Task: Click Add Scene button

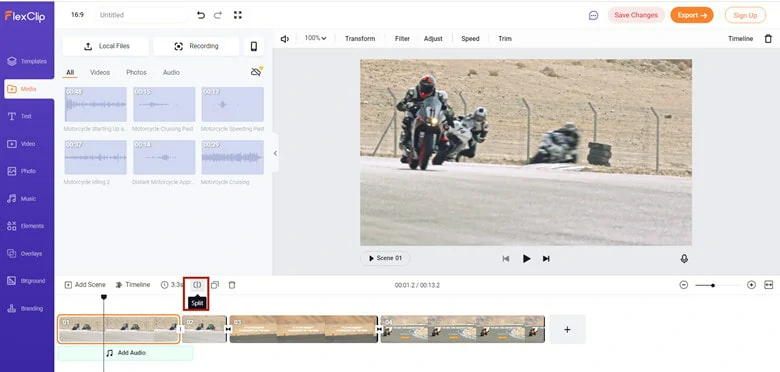Action: coord(85,285)
